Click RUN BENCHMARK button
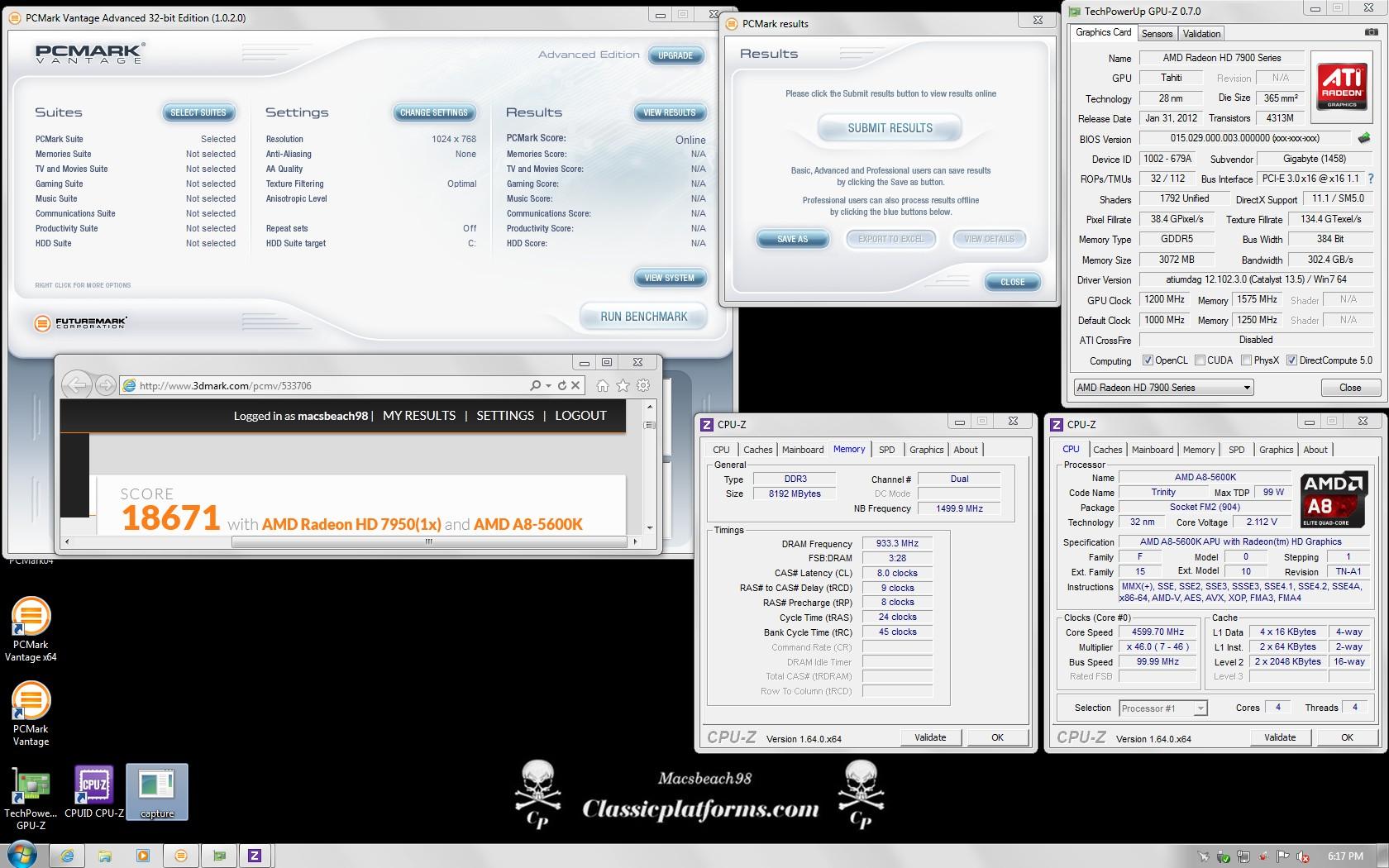 pos(643,317)
